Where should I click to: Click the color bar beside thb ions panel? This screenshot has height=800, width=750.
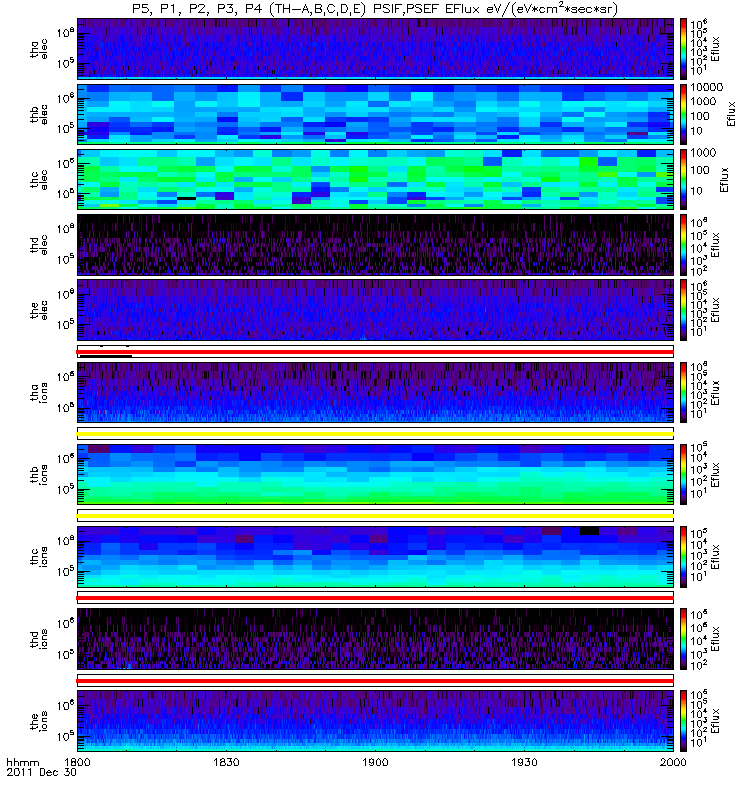683,474
